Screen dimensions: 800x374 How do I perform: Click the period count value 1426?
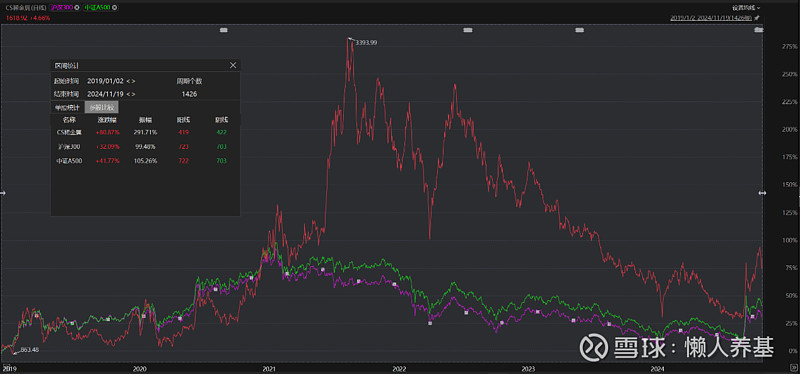(189, 94)
